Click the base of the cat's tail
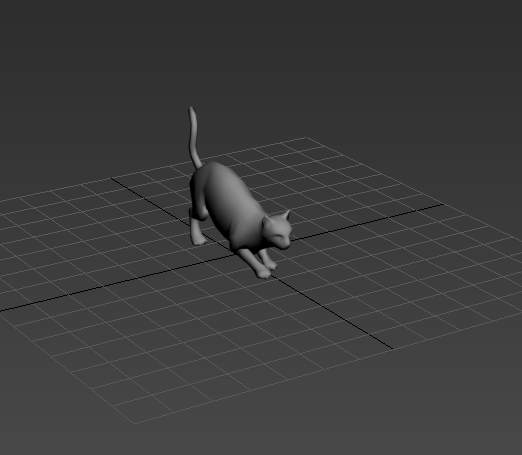The height and width of the screenshot is (455, 522). pos(197,163)
